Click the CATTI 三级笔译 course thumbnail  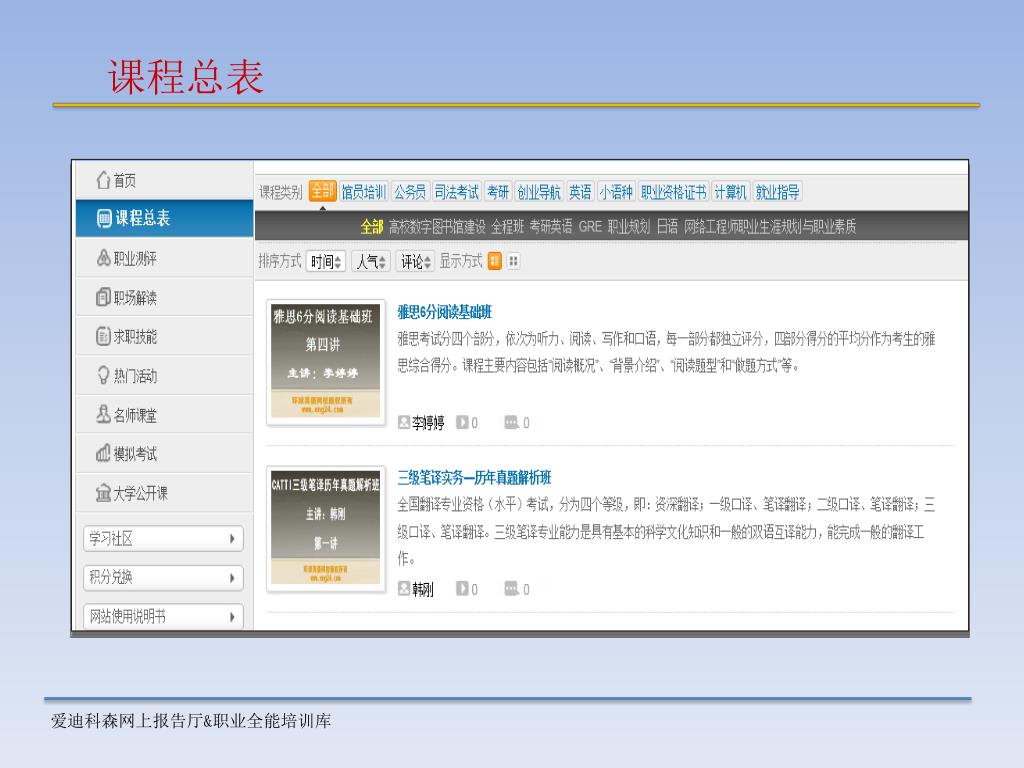click(326, 529)
